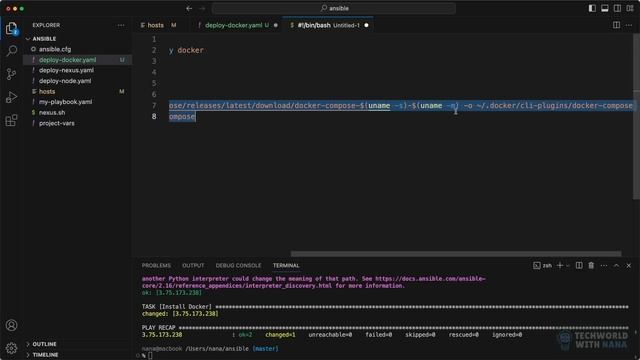Open deploy-node.yaml in explorer

[x=65, y=81]
